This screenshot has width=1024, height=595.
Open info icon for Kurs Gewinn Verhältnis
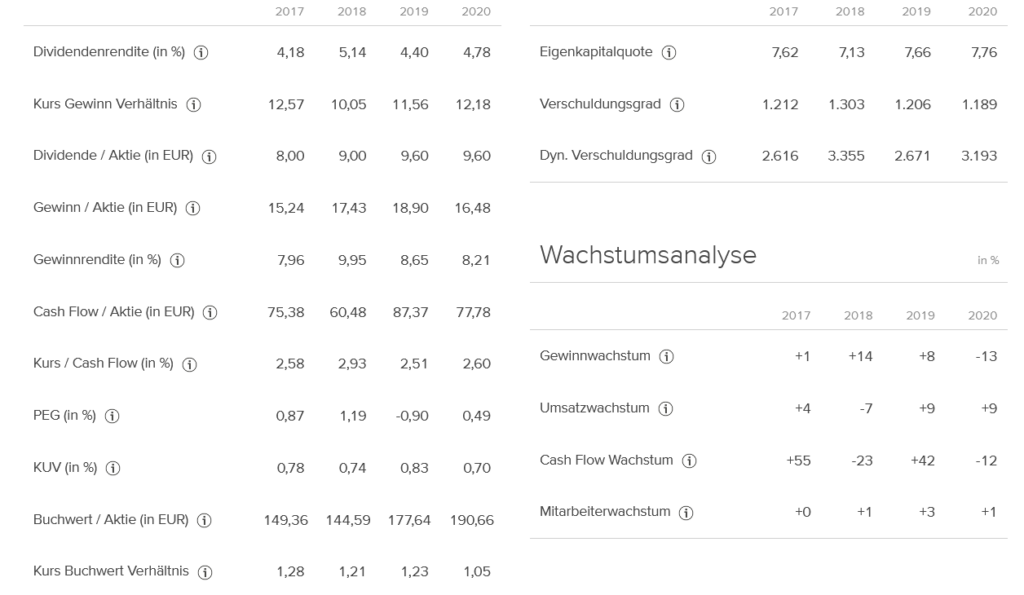pyautogui.click(x=193, y=105)
